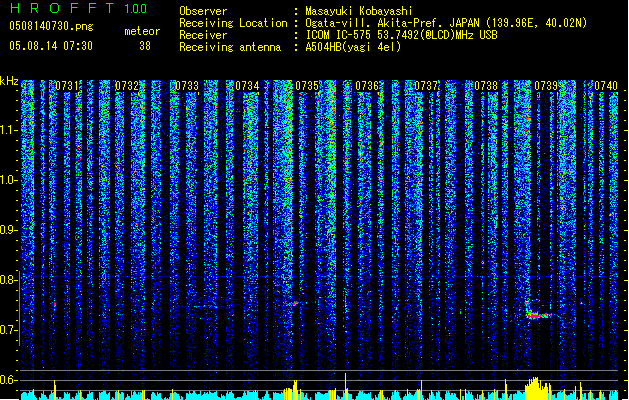Click the 0740 time marker
629x400 pixels.
coord(606,86)
